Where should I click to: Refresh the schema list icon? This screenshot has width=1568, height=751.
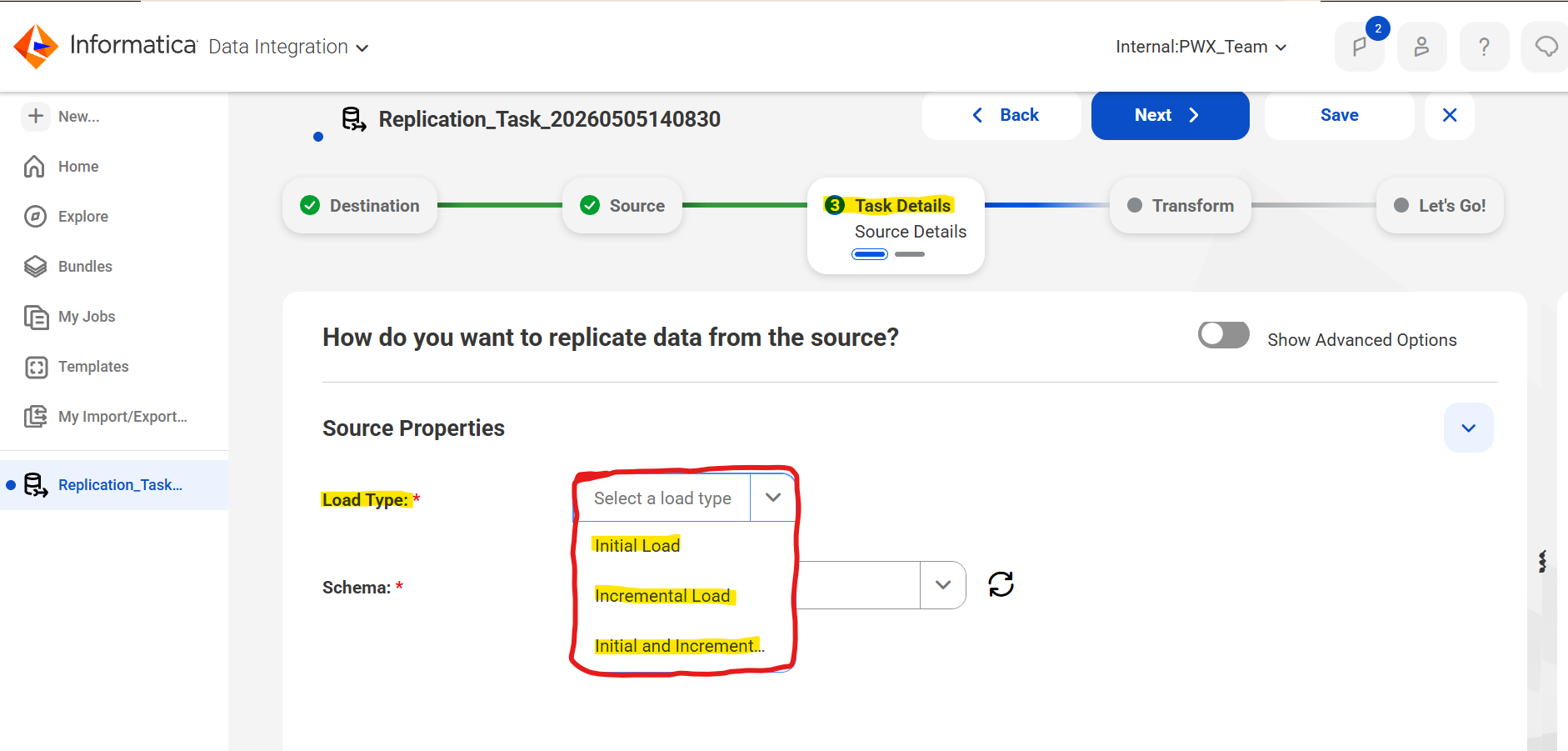point(1001,584)
